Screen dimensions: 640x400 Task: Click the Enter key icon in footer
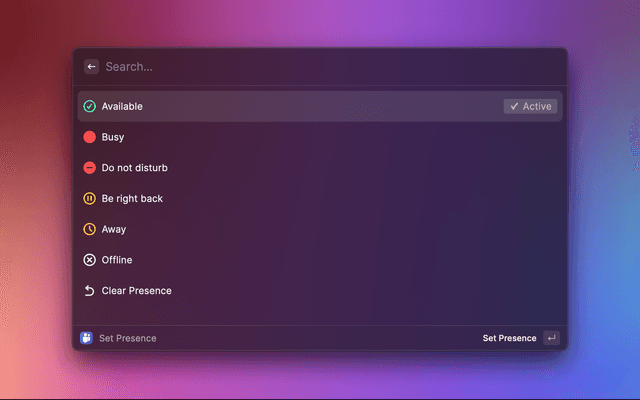coord(551,338)
